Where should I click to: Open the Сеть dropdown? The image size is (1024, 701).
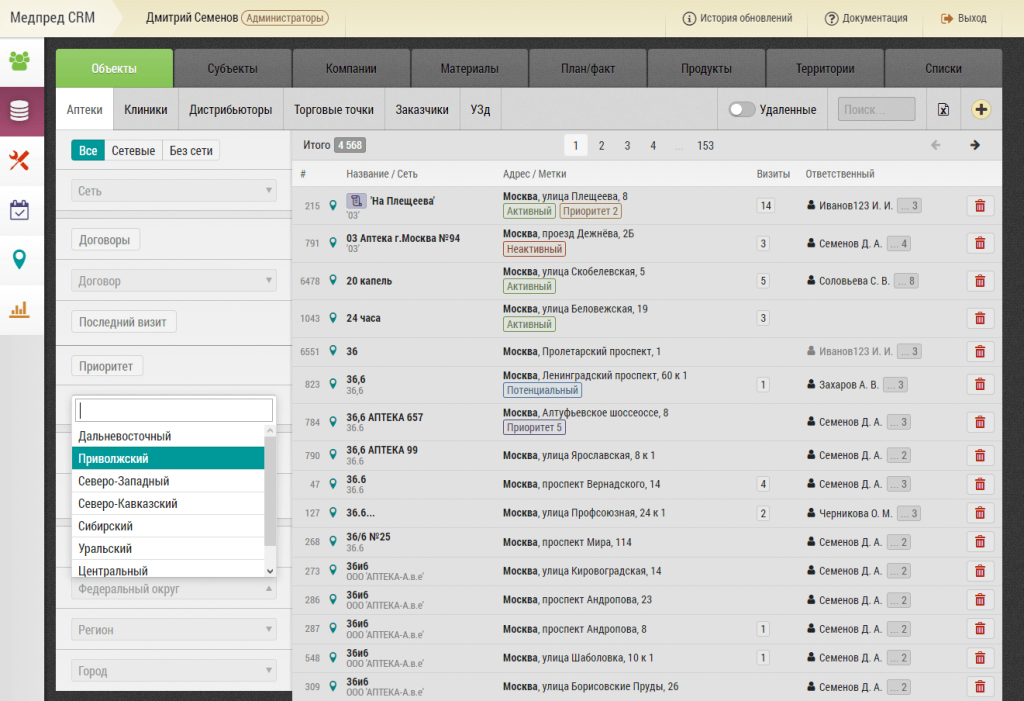click(x=174, y=191)
